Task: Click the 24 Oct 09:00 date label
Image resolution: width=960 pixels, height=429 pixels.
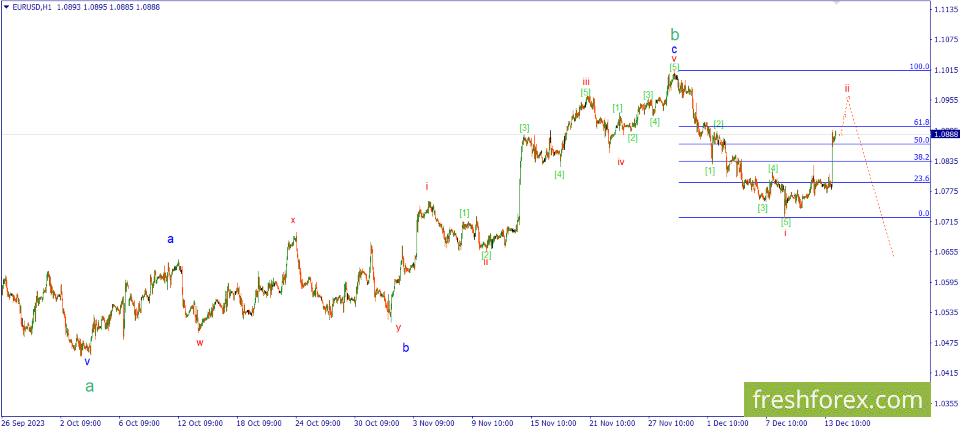Action: click(x=316, y=423)
